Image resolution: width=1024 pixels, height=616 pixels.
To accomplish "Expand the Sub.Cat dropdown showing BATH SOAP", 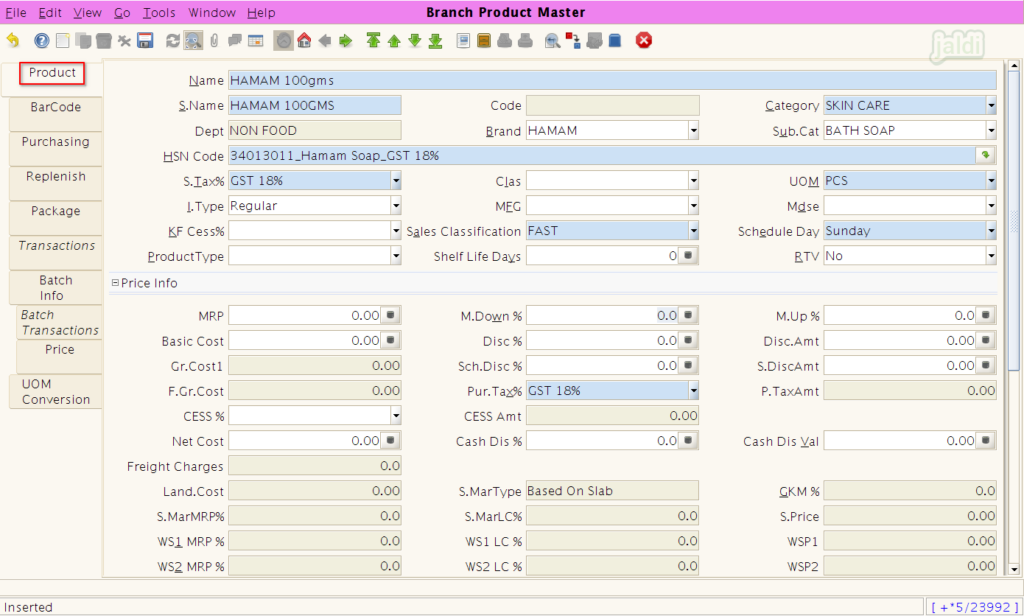I will (991, 131).
